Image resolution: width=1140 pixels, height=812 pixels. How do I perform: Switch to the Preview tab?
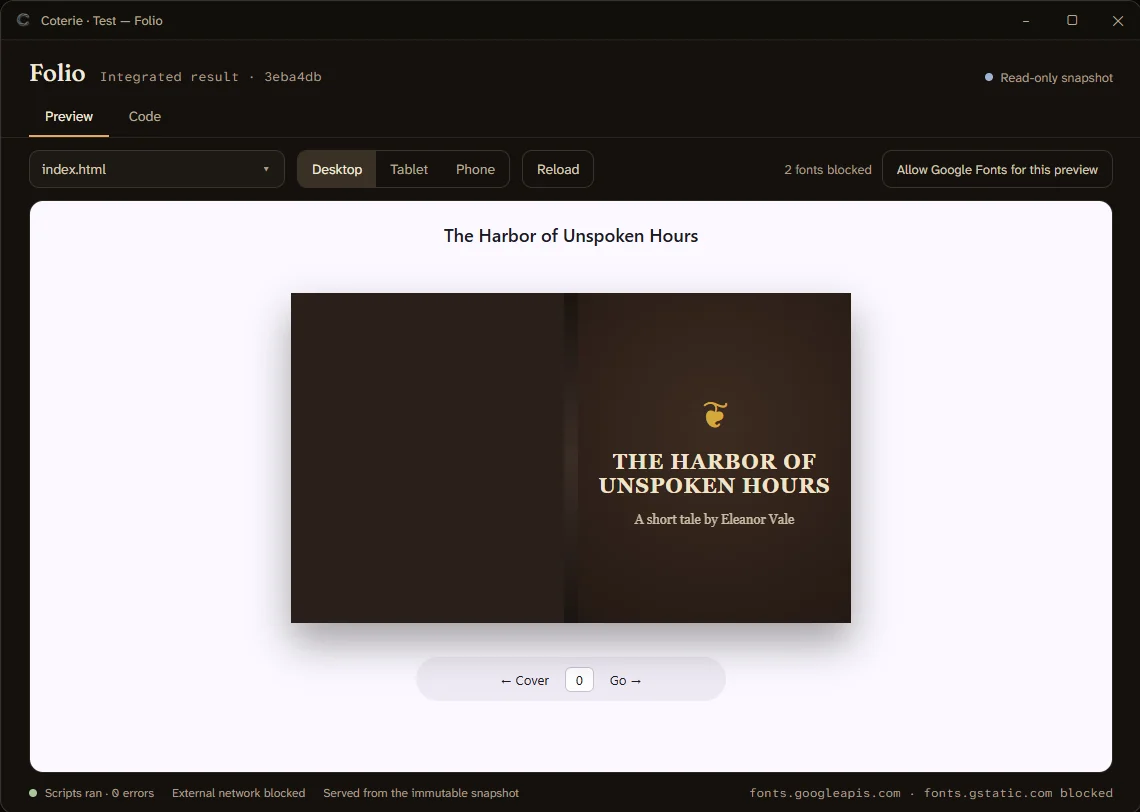click(69, 116)
